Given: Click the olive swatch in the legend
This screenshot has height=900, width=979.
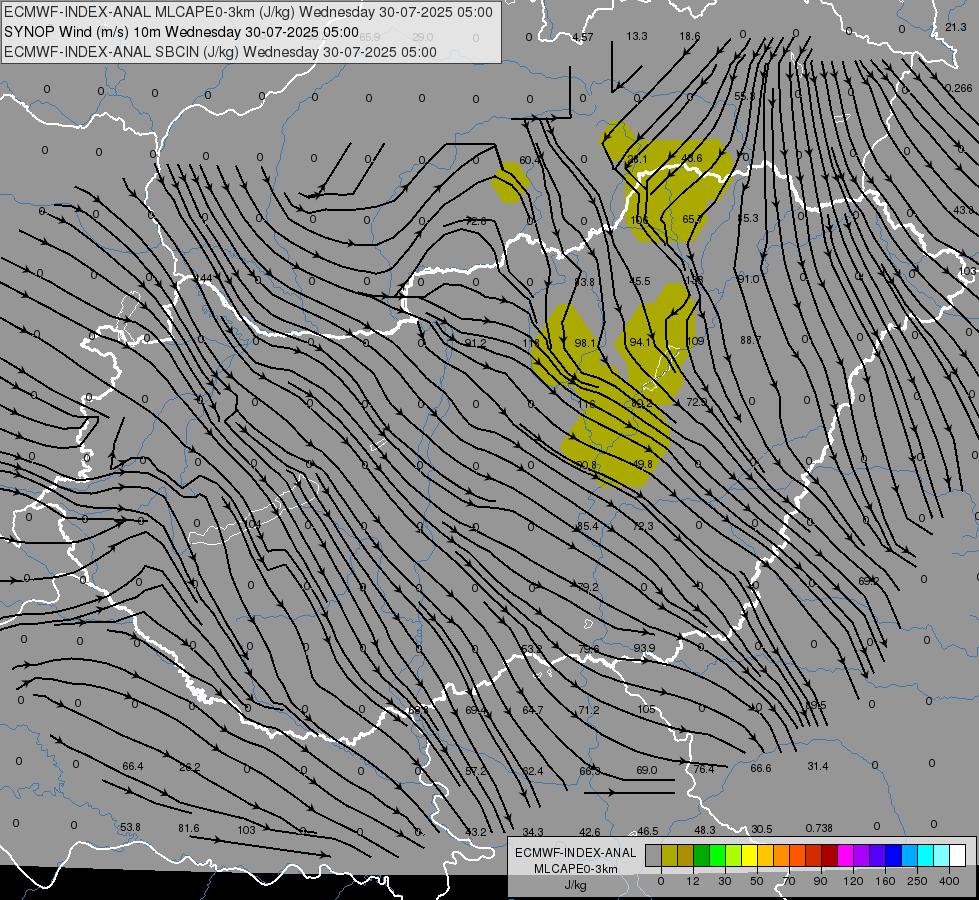Looking at the screenshot, I should 669,856.
